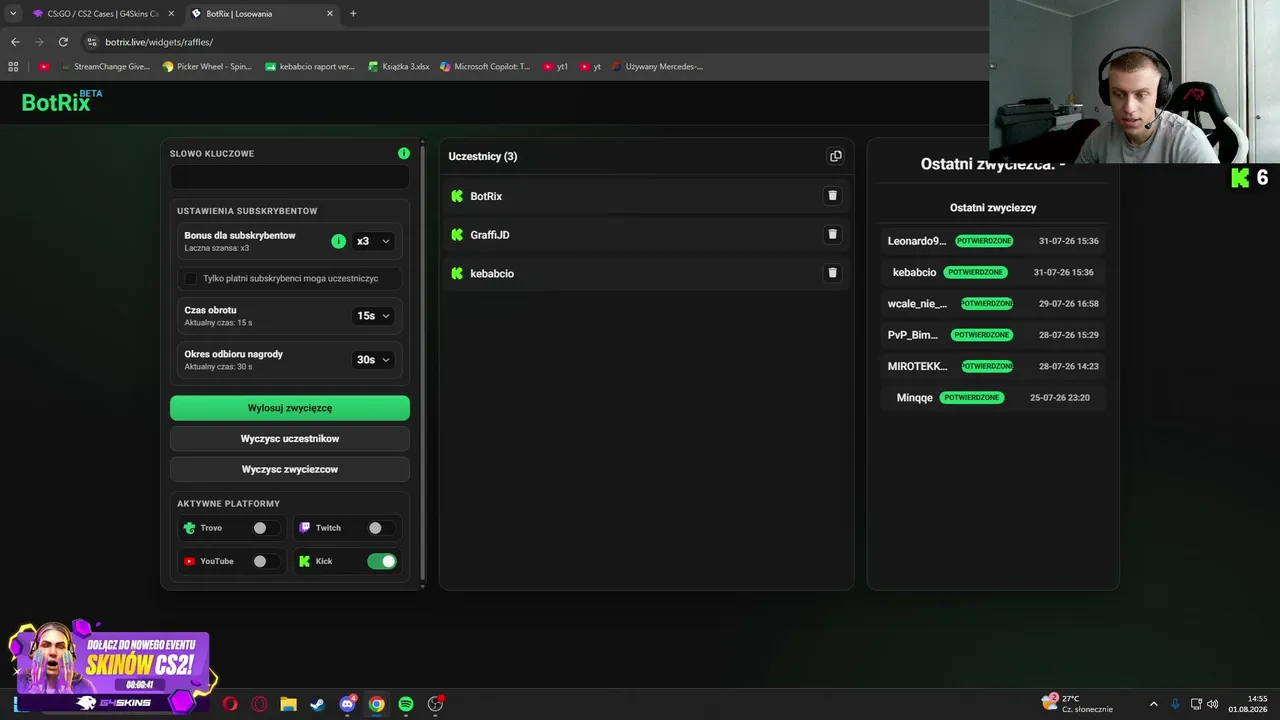Open OBS Studio from the taskbar
This screenshot has height=720, width=1280.
pos(435,704)
